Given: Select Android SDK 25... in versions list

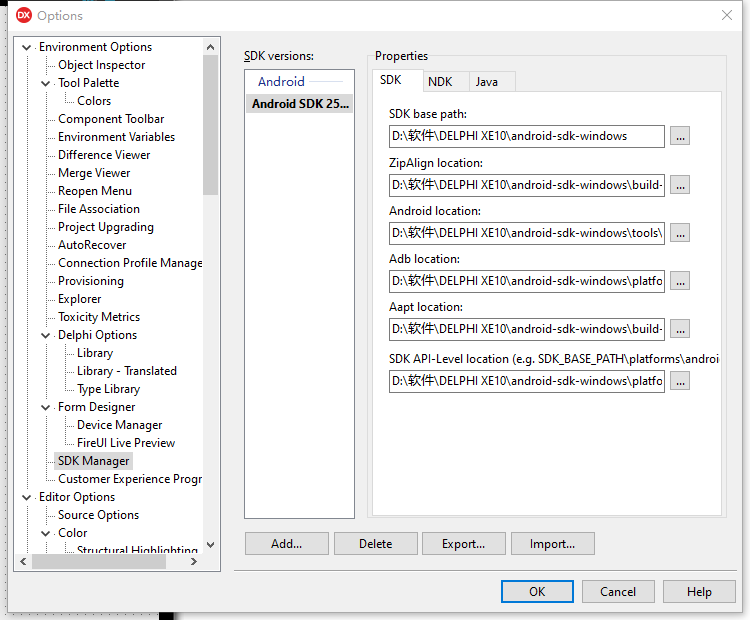Looking at the screenshot, I should 299,104.
